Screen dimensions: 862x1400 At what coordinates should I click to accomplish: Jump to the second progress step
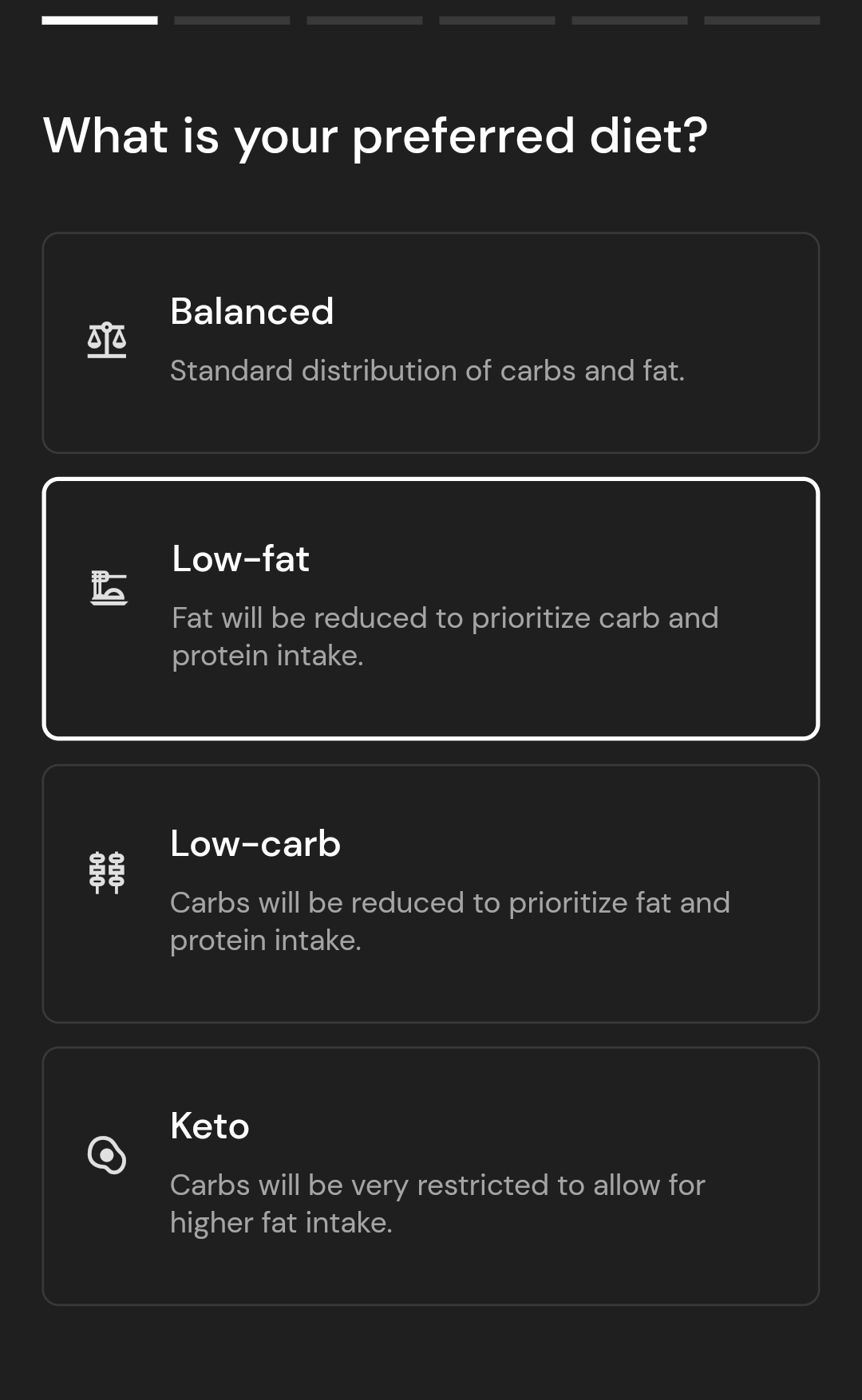click(x=232, y=21)
